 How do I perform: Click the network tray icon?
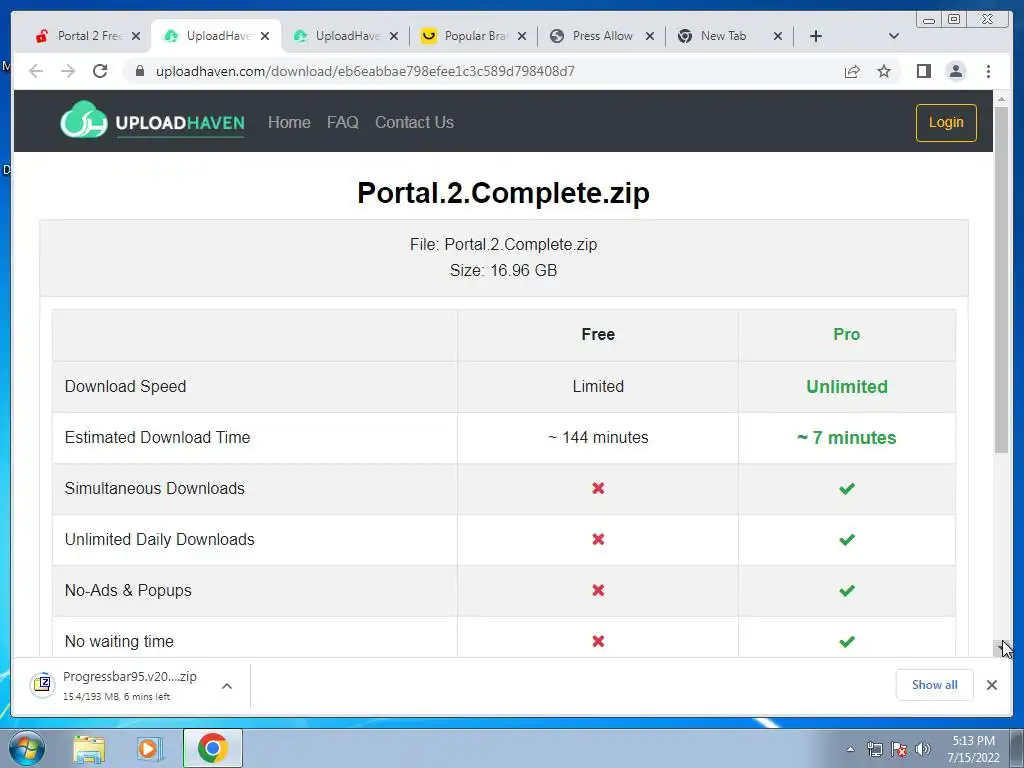tap(874, 749)
